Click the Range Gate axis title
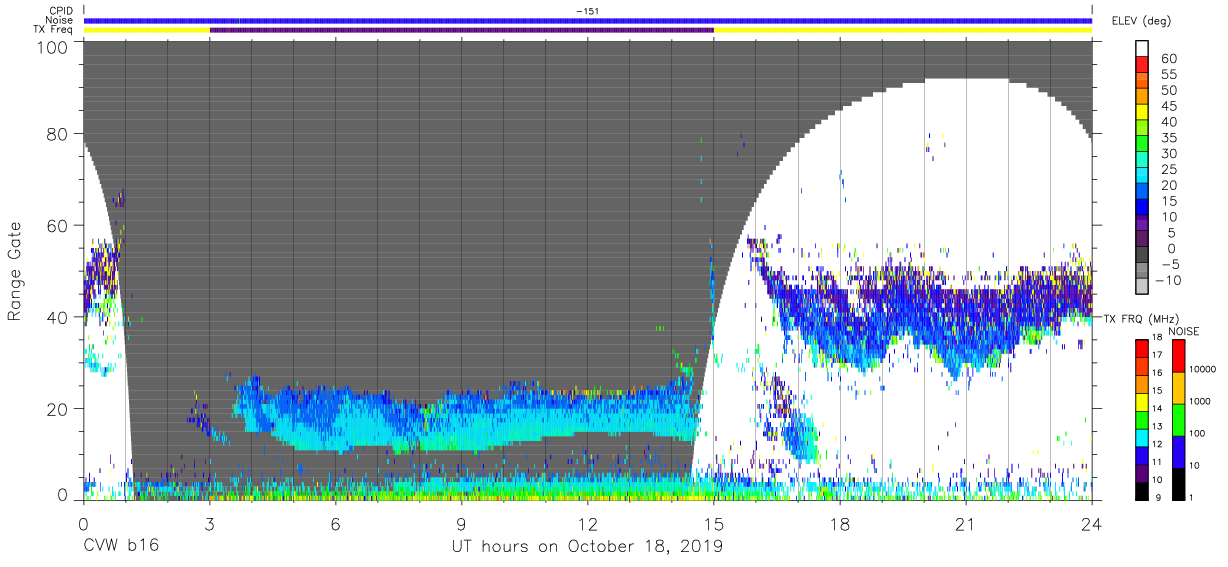Screen dimensions: 1228x567 [x=15, y=272]
